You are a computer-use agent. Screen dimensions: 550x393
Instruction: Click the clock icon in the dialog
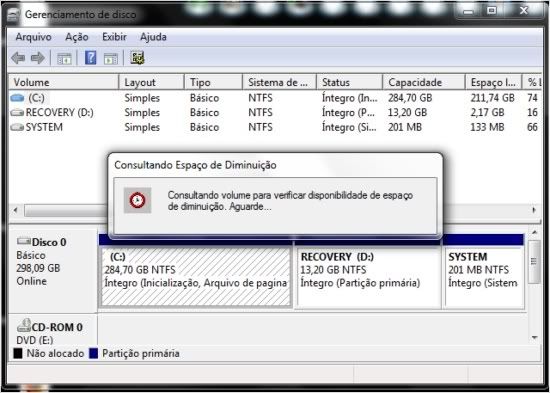pyautogui.click(x=138, y=200)
